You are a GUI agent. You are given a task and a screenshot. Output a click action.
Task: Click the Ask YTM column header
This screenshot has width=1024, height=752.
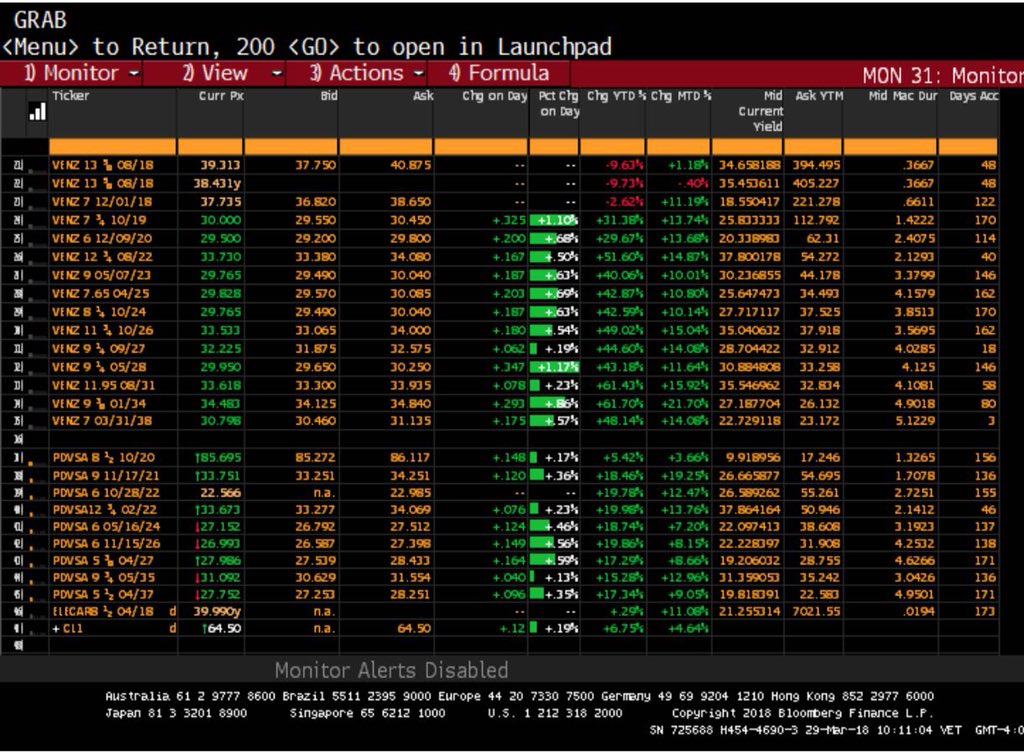[x=819, y=96]
